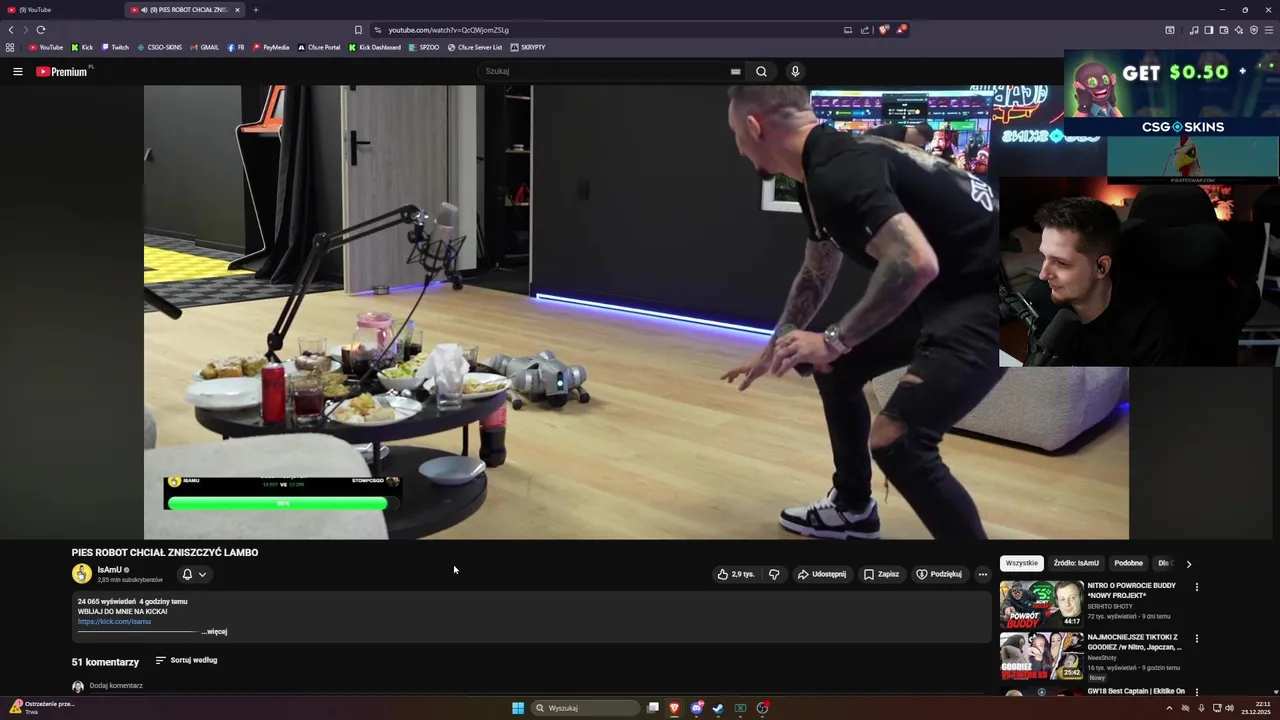Show next category chips arrow

(1188, 564)
